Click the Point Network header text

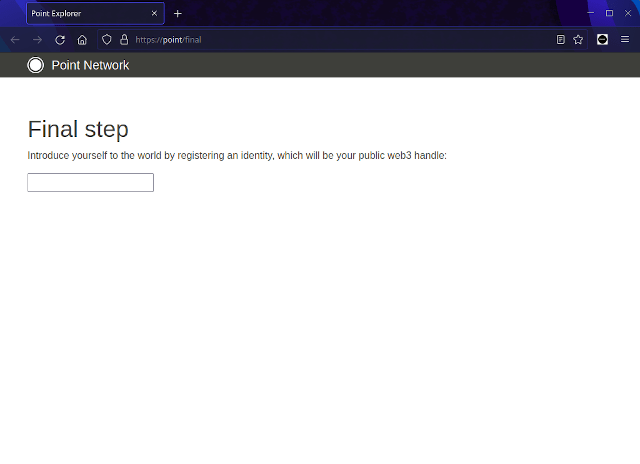(x=90, y=65)
